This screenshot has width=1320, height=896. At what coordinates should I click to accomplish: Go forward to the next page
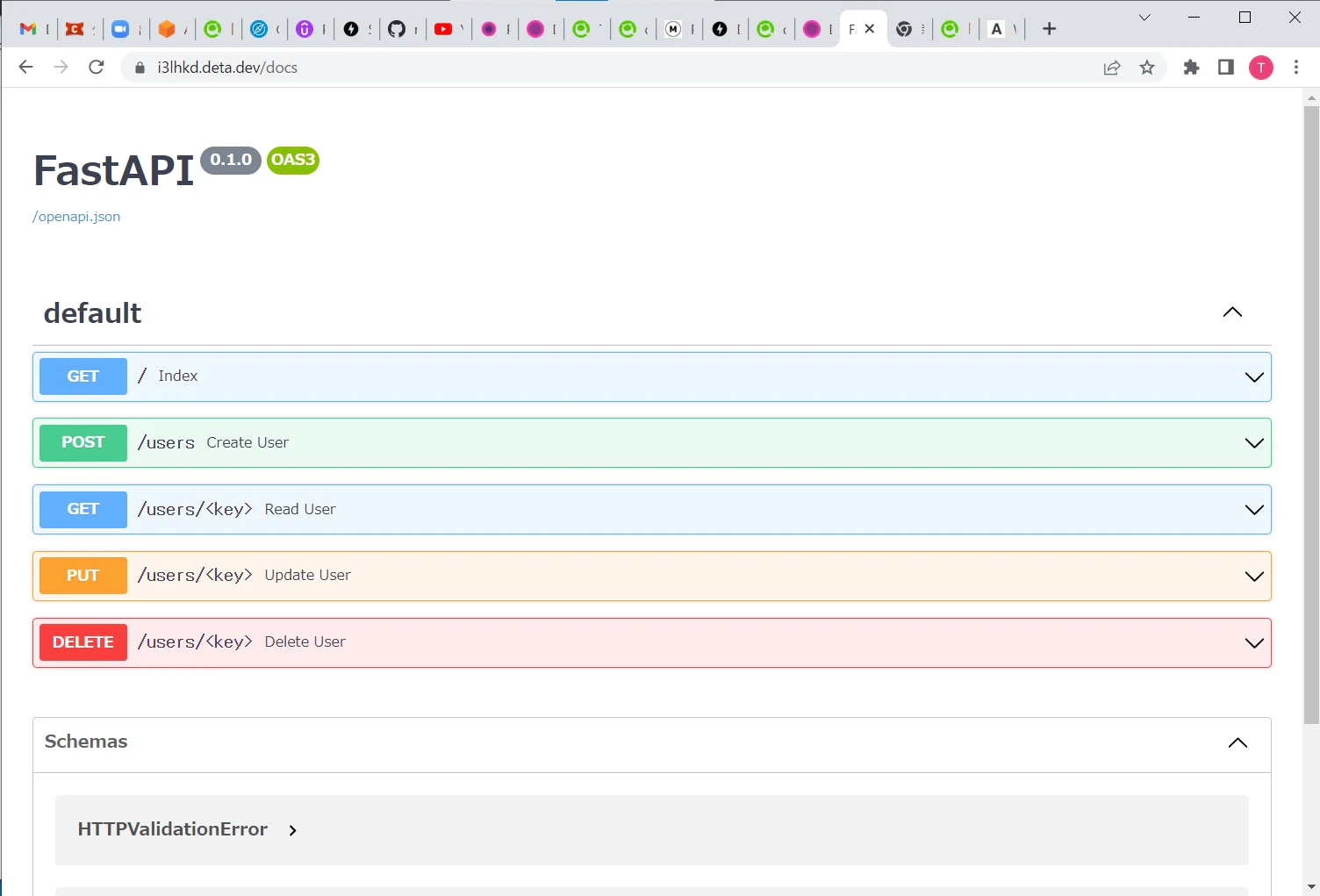point(61,68)
